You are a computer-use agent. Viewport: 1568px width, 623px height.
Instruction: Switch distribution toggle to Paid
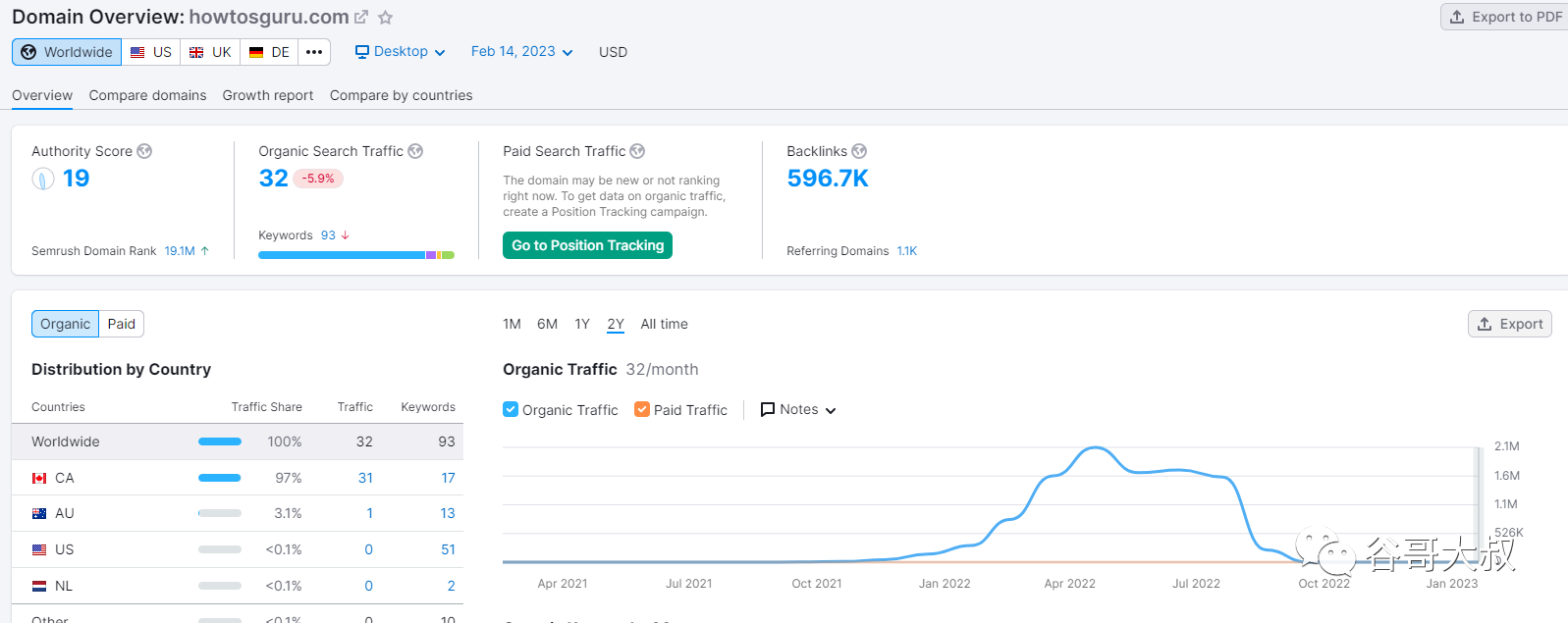[x=122, y=324]
